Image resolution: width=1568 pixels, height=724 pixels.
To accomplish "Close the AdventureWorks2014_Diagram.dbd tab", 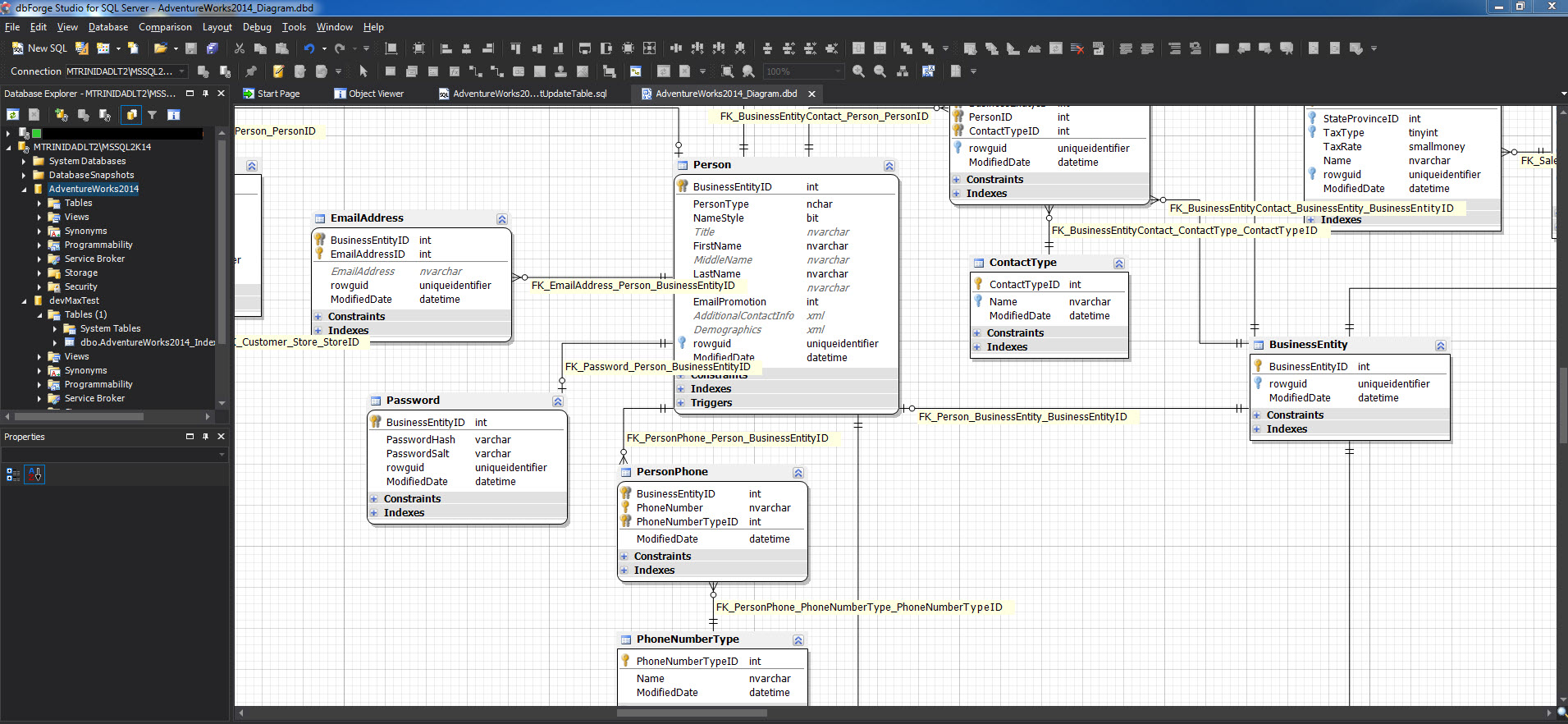I will pyautogui.click(x=811, y=94).
